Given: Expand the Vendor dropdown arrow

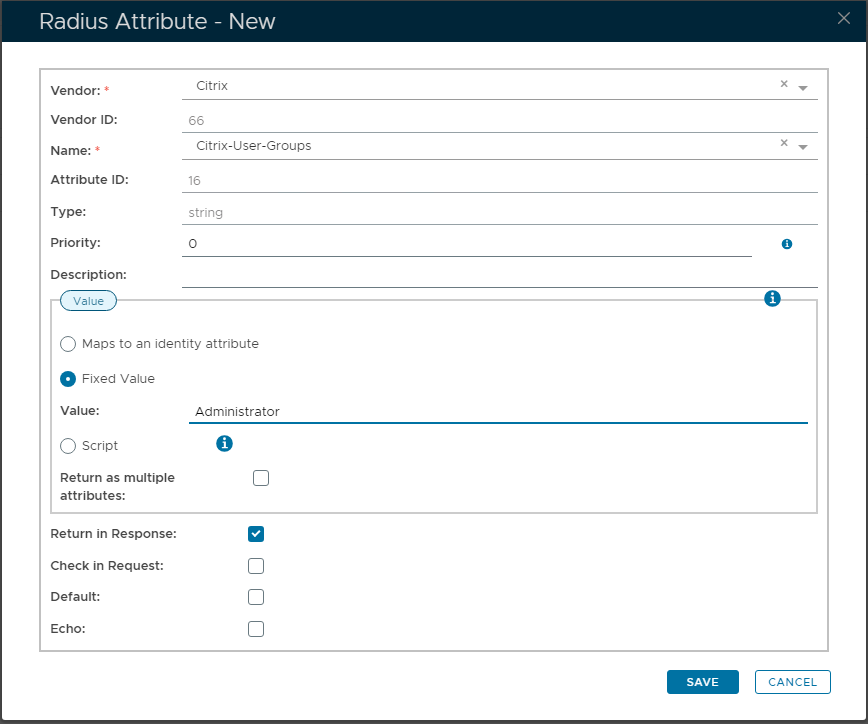Looking at the screenshot, I should pos(803,88).
